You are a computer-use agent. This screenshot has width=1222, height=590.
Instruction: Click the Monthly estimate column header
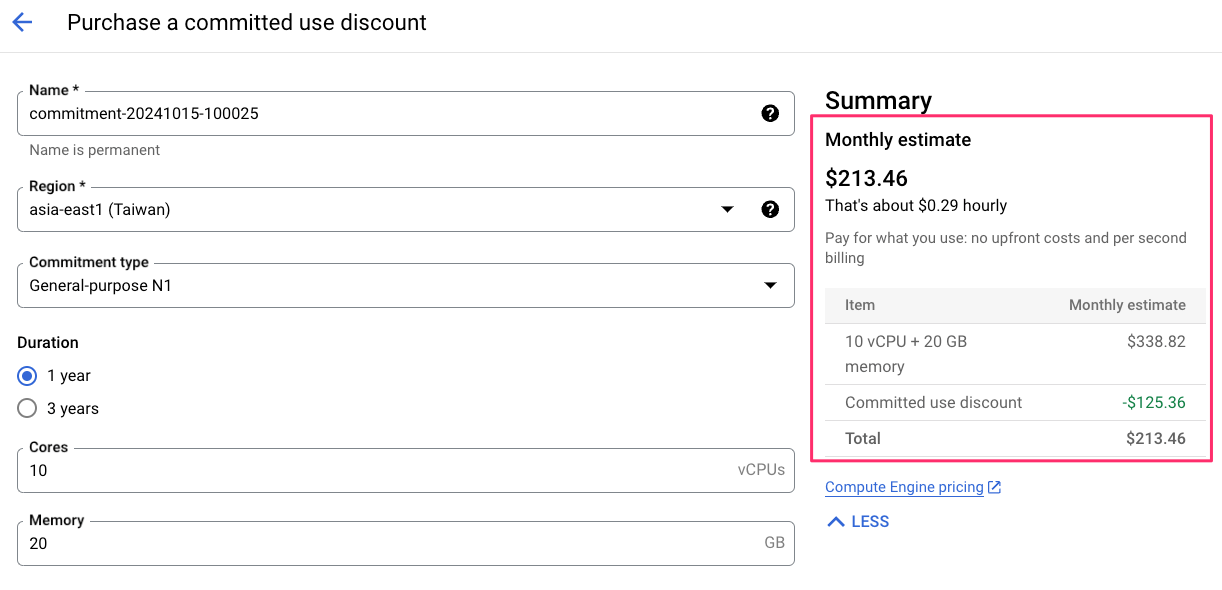pyautogui.click(x=1127, y=305)
